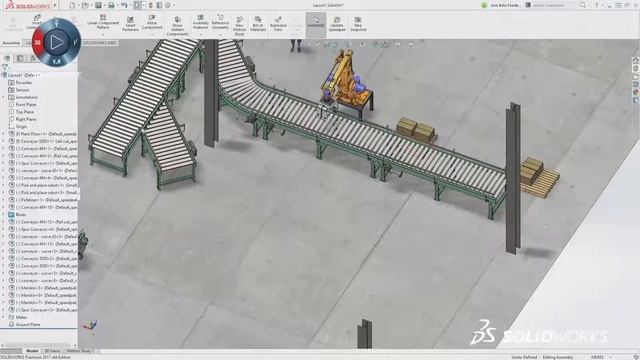Open dropdown under Reference Geometry
Viewport: 640px width, 360px height.
click(x=220, y=34)
